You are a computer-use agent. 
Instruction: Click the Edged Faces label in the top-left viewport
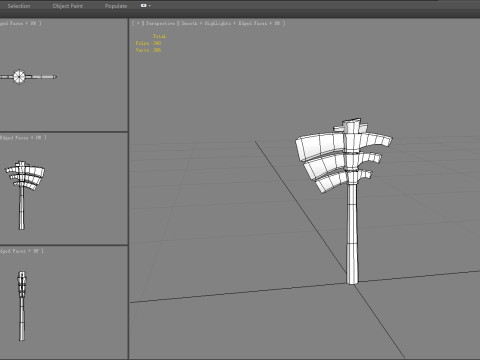click(x=12, y=23)
